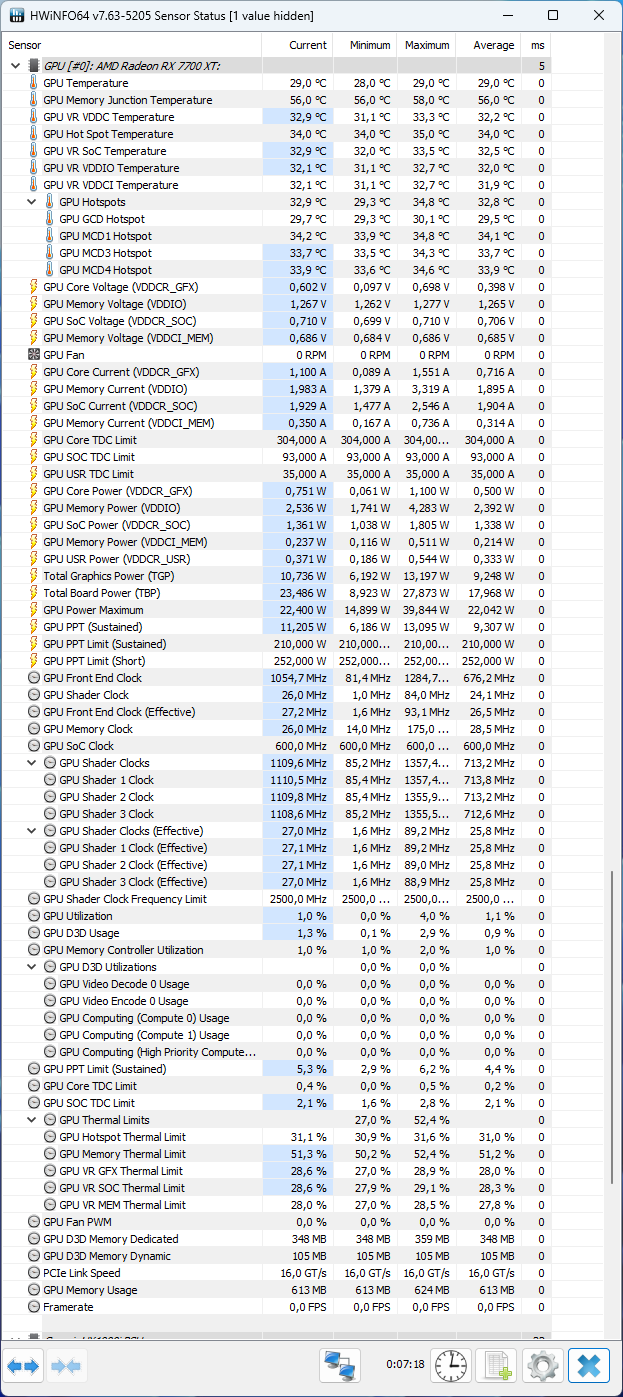Click bolt icon beside GPU Core Voltage (VDDCR_GFX)
This screenshot has height=1397, width=623.
[x=34, y=287]
